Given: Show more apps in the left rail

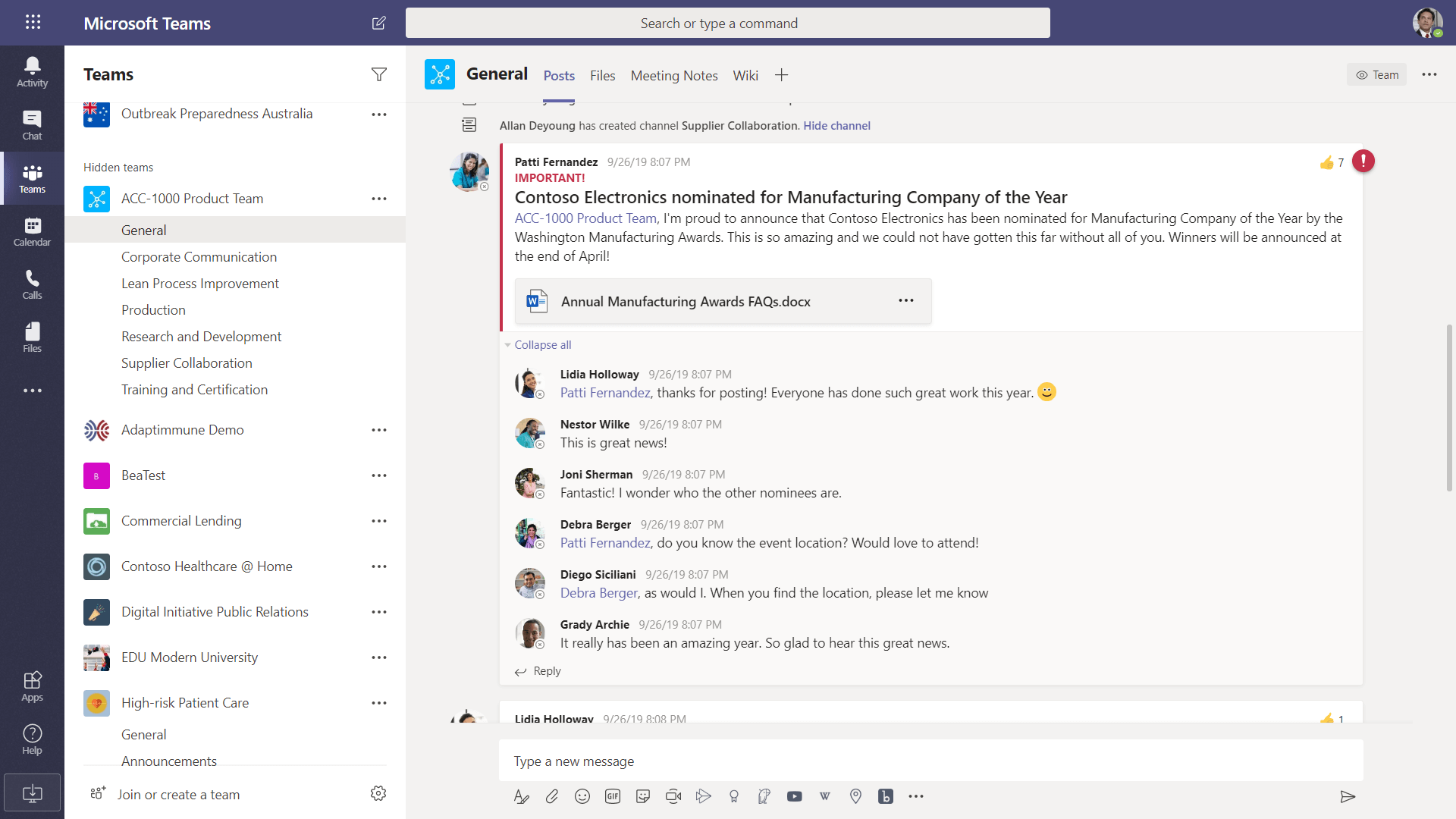Looking at the screenshot, I should [32, 391].
